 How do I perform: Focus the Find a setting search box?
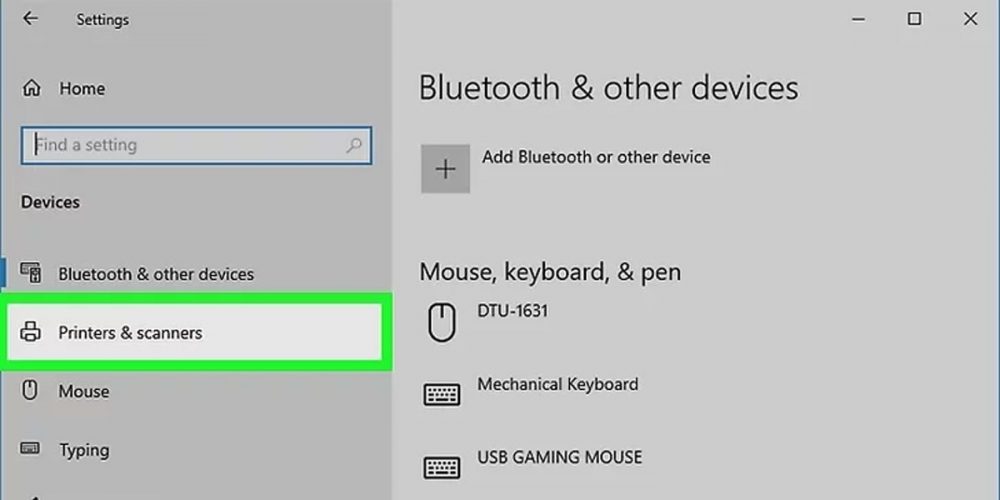(x=185, y=145)
